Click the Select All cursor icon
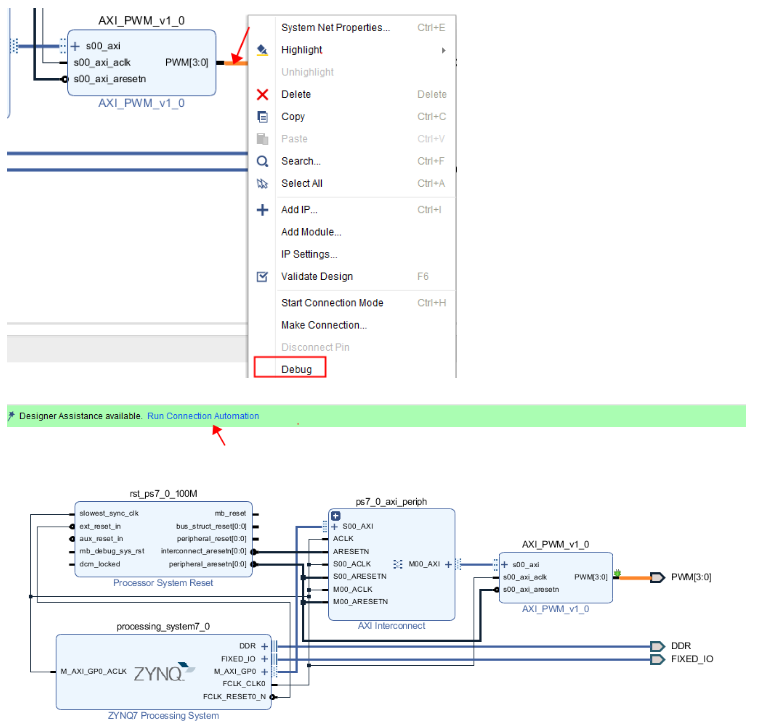The image size is (757, 728). point(263,183)
